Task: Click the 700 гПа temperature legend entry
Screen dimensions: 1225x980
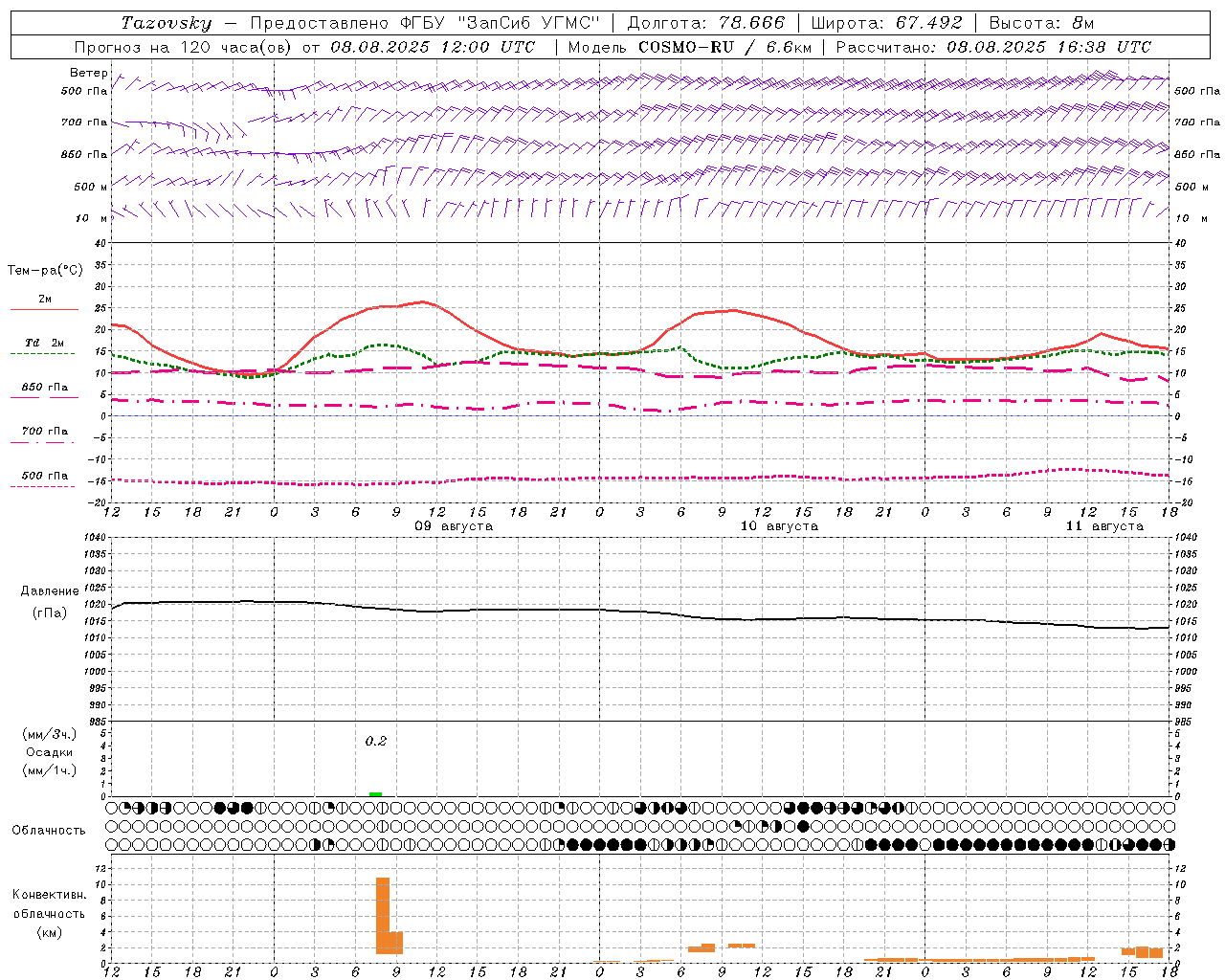Action: 44,432
